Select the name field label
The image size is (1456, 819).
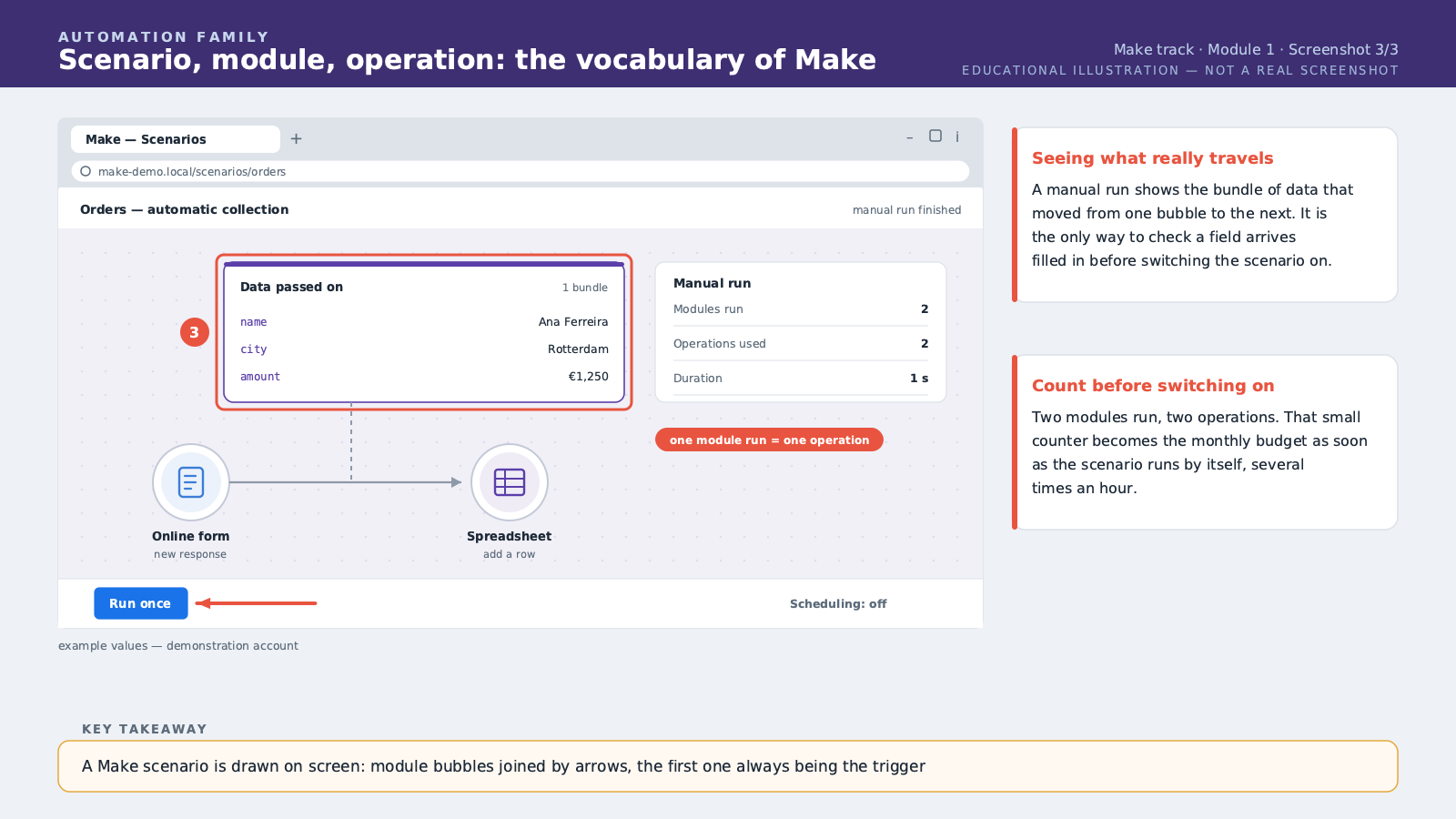(254, 322)
